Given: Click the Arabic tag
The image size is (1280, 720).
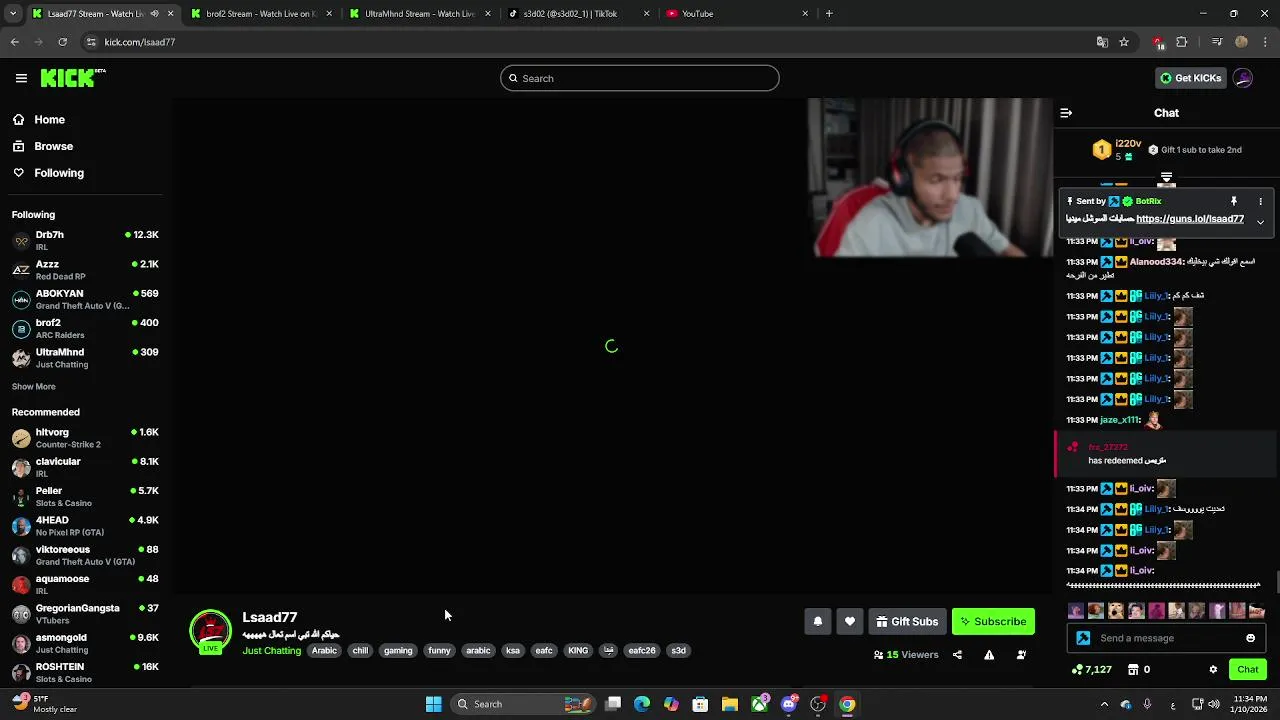Looking at the screenshot, I should (324, 651).
